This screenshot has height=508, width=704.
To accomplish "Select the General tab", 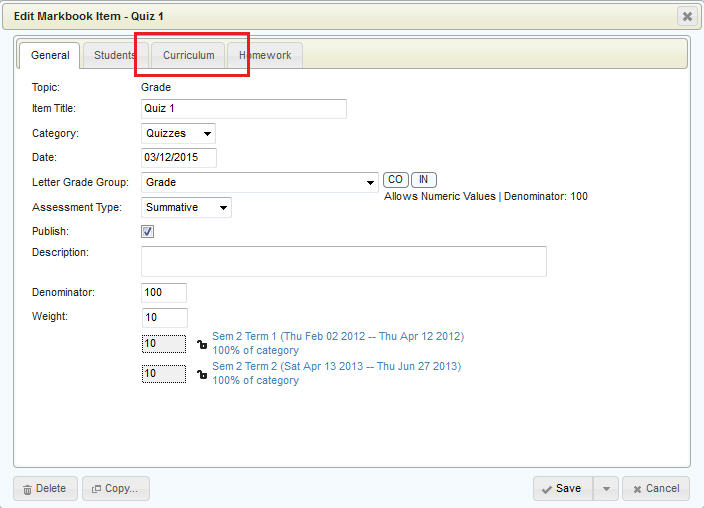I will tap(50, 56).
